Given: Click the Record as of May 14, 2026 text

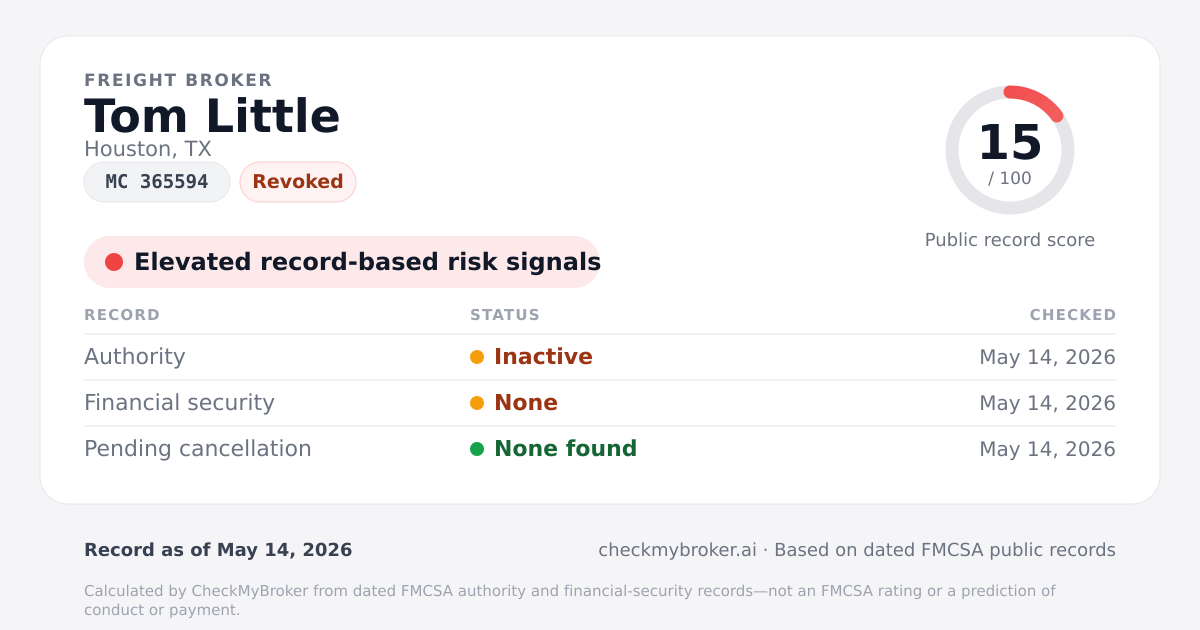Looking at the screenshot, I should (x=218, y=550).
